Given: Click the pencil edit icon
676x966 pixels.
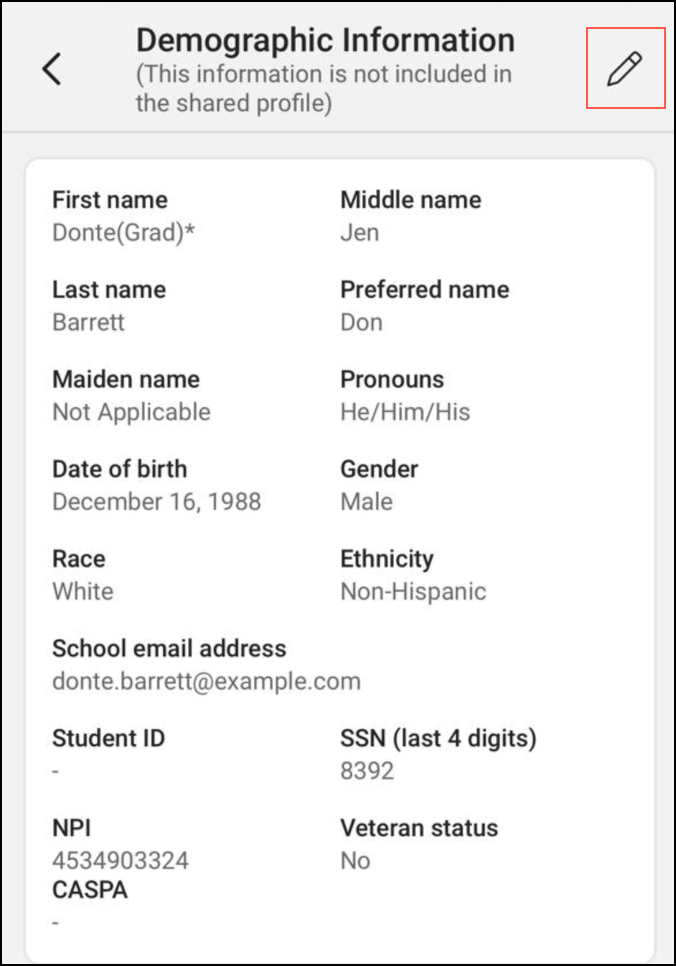Looking at the screenshot, I should coord(624,69).
